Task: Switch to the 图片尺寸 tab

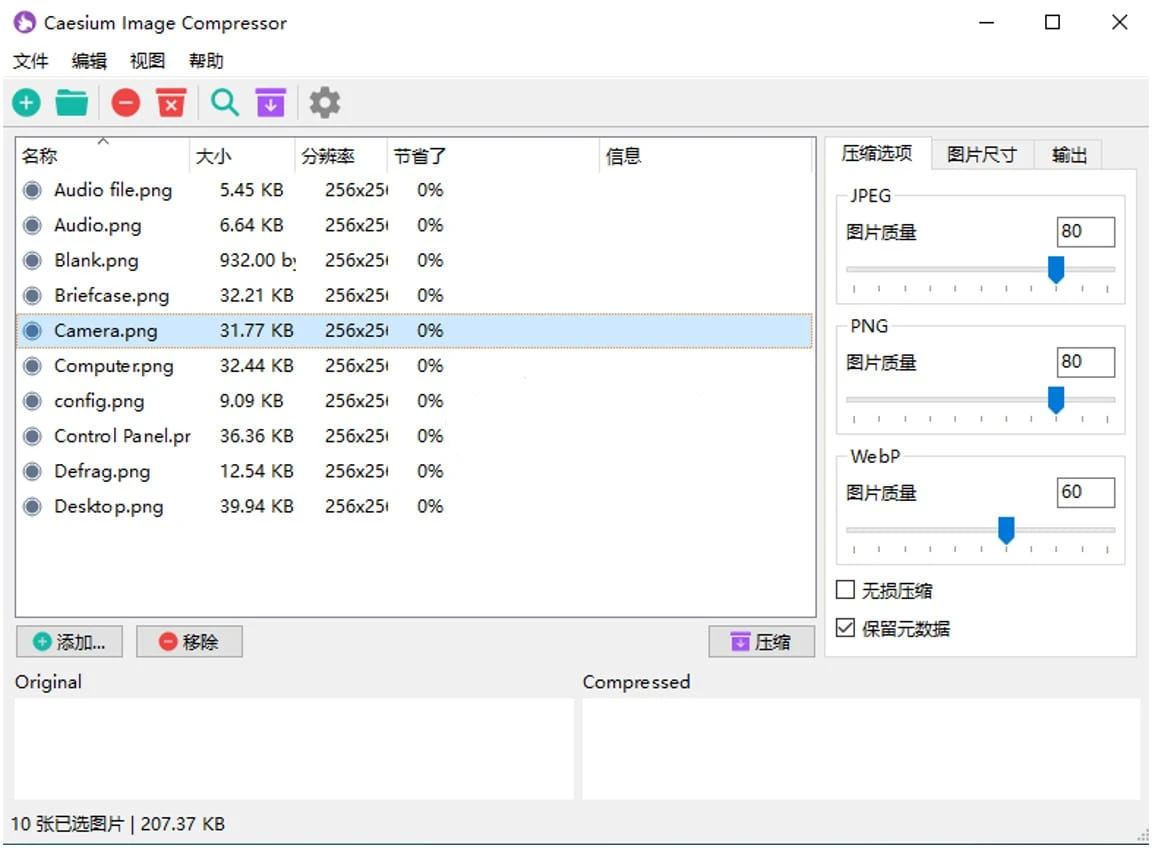Action: tap(981, 154)
